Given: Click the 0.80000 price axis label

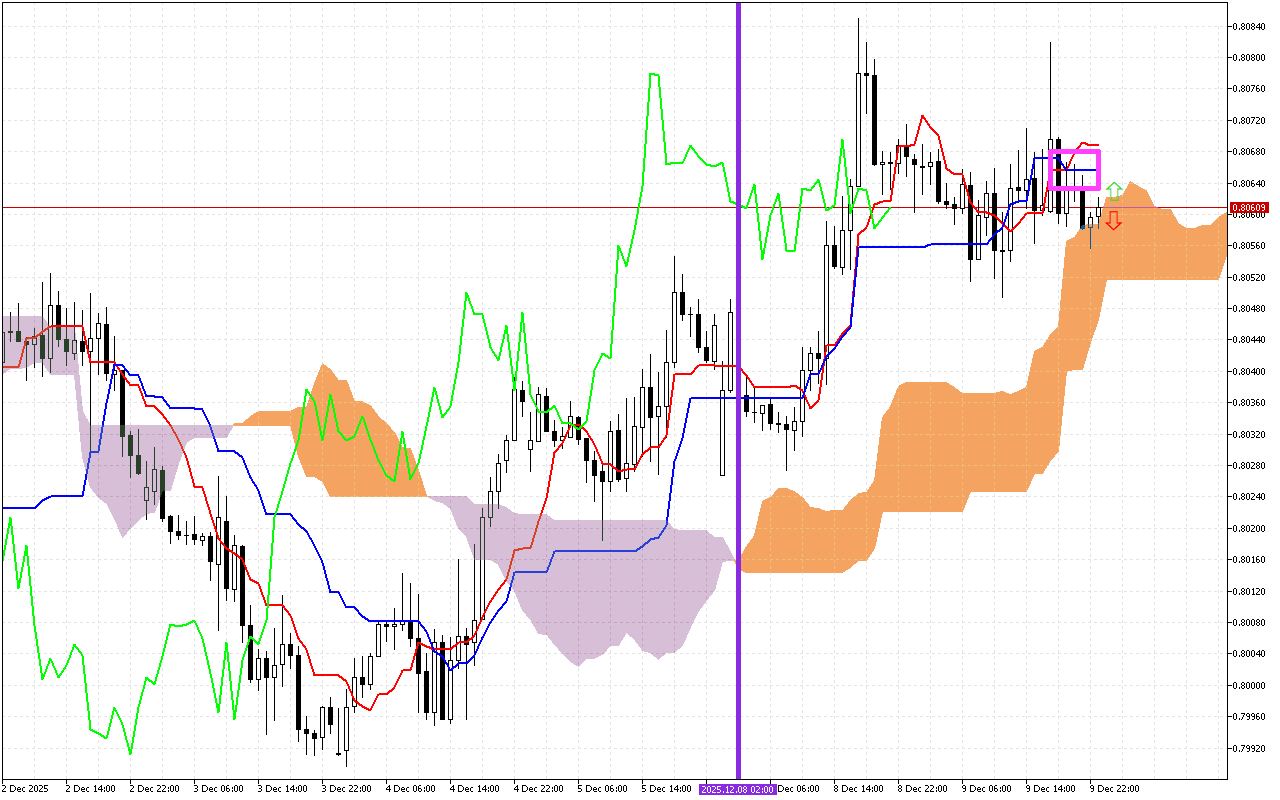Looking at the screenshot, I should (1249, 685).
